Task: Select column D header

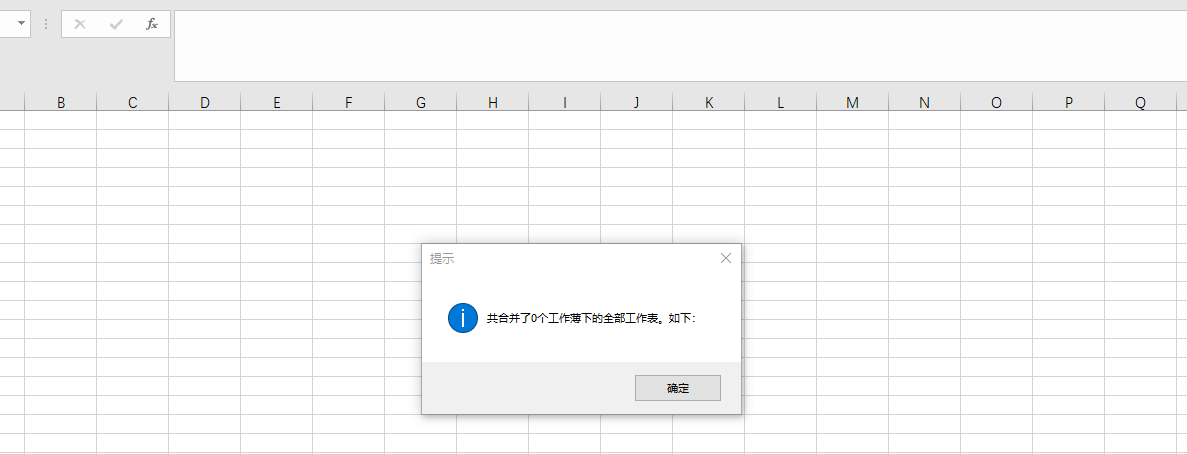Action: (x=204, y=102)
